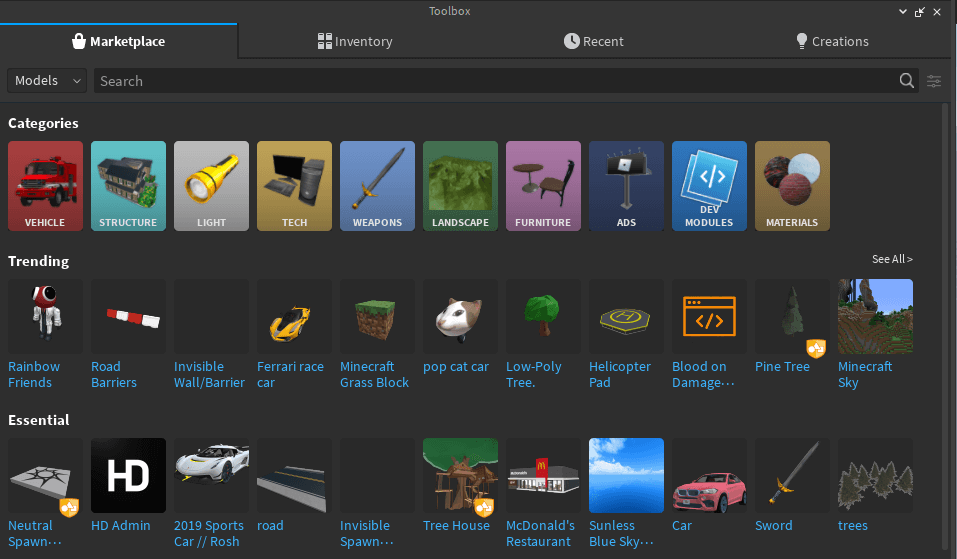This screenshot has height=559, width=957.
Task: Open the search filter options icon
Action: coord(934,81)
